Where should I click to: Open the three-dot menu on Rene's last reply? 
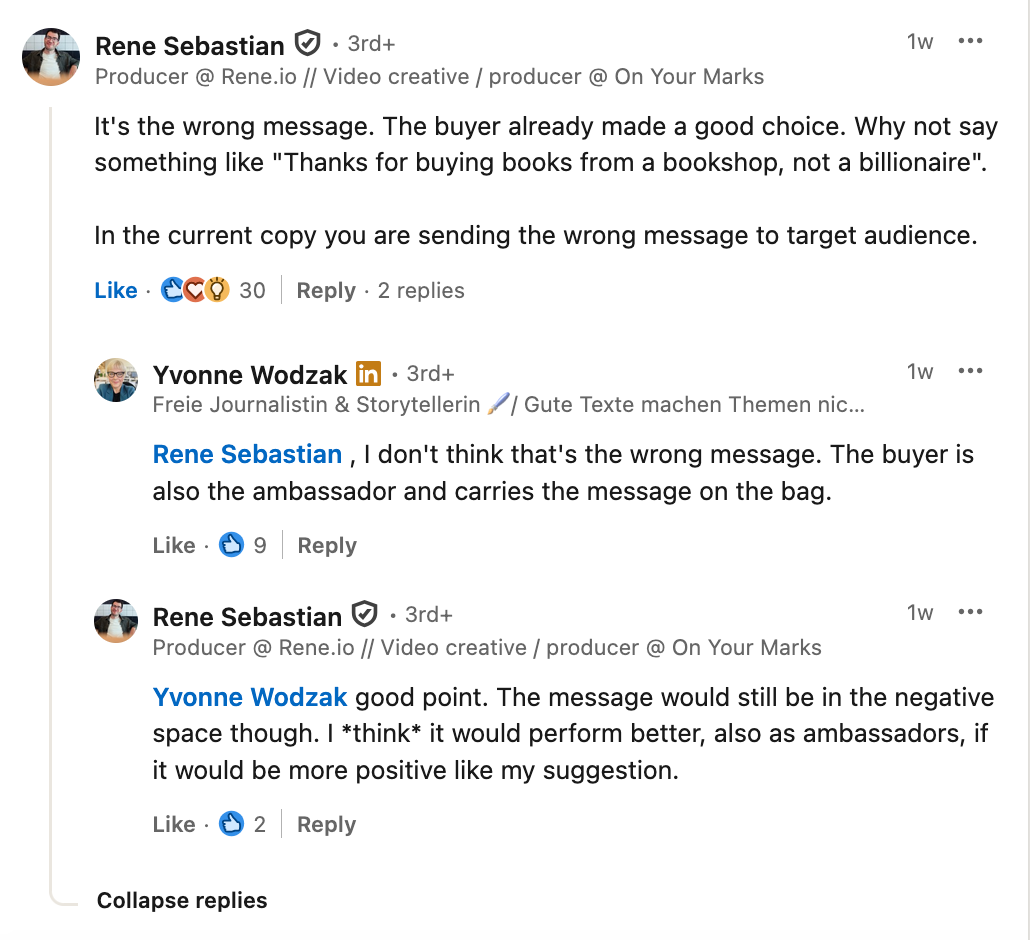(x=970, y=612)
